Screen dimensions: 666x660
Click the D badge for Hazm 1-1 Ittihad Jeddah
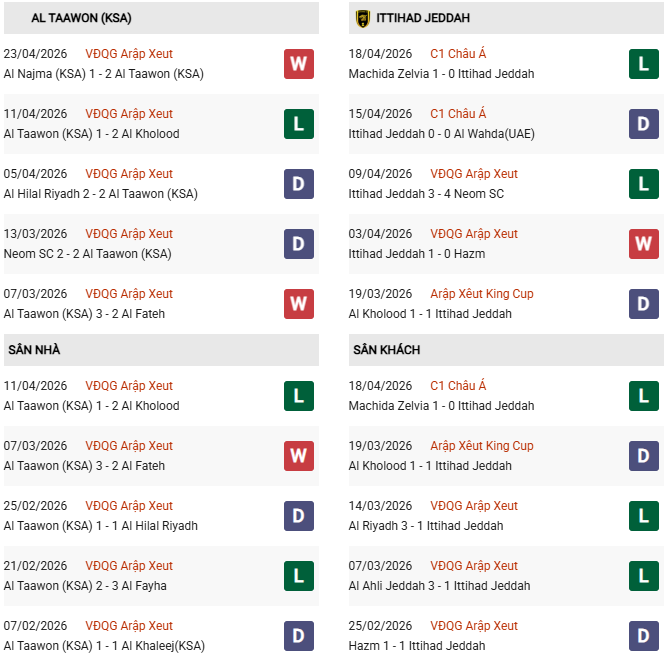[644, 636]
